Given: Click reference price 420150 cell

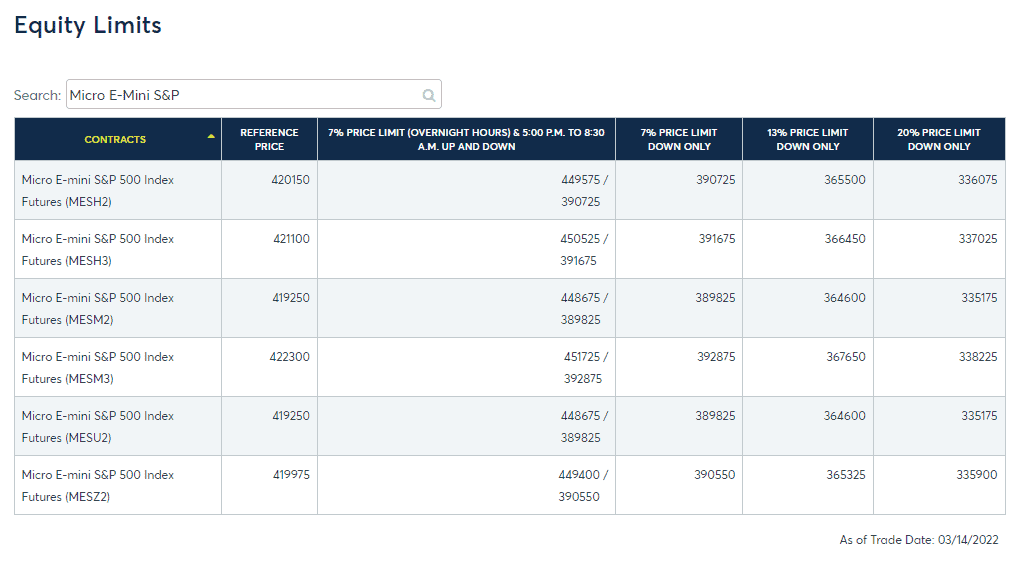Looking at the screenshot, I should pos(290,180).
